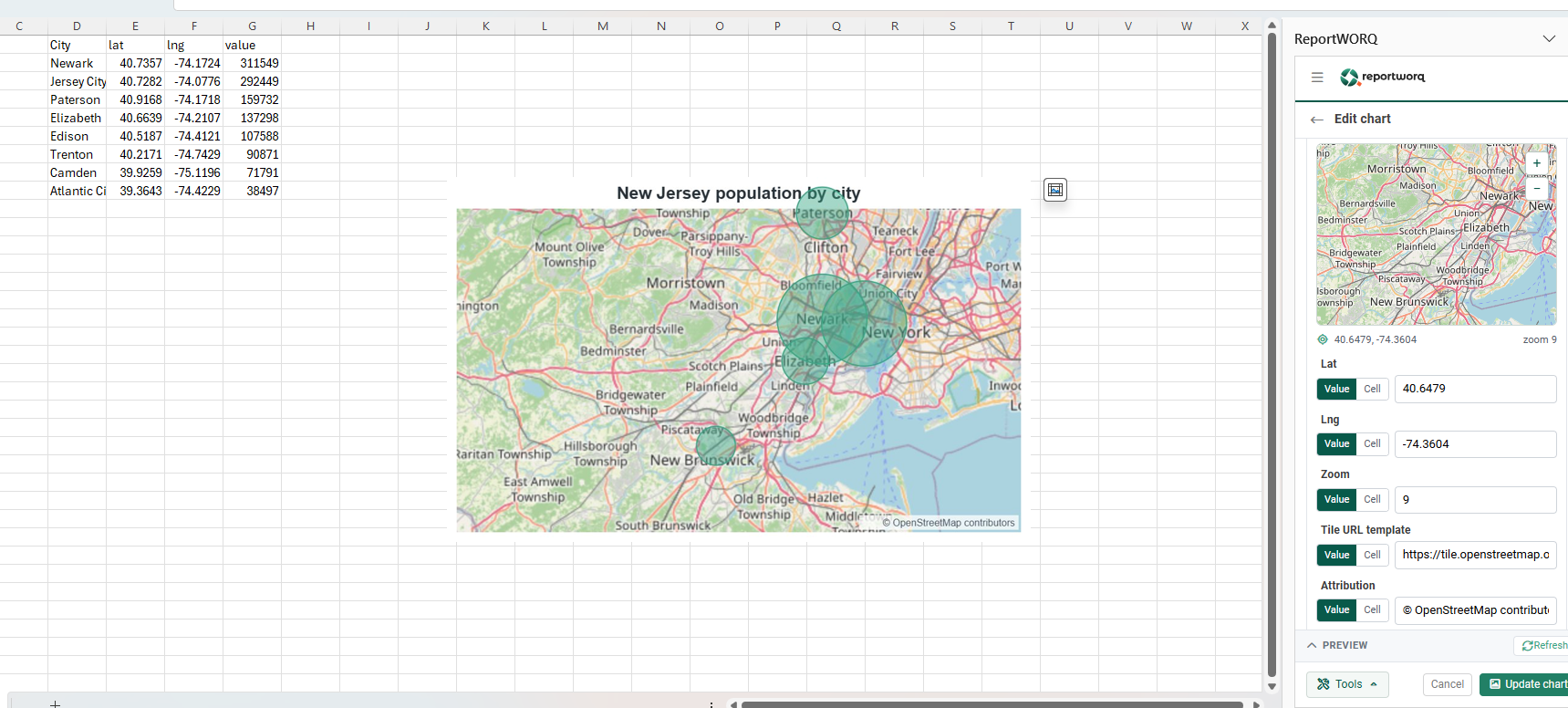Select Value mode for Attribution
Screen dimensions: 1568x708
pos(1336,610)
